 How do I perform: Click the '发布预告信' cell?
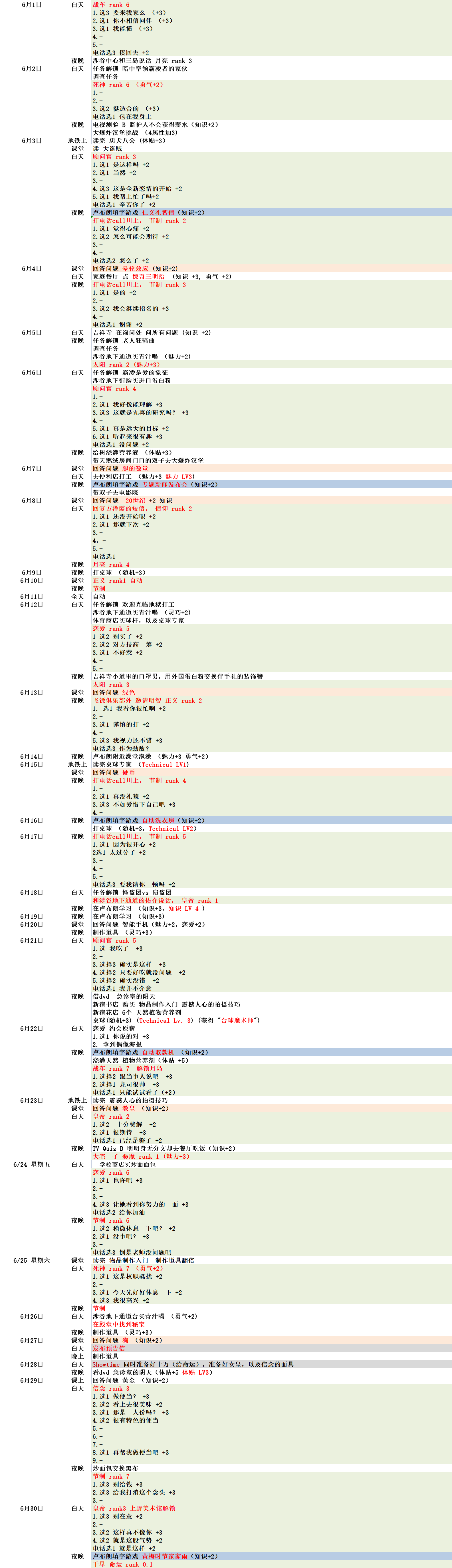(x=271, y=1348)
